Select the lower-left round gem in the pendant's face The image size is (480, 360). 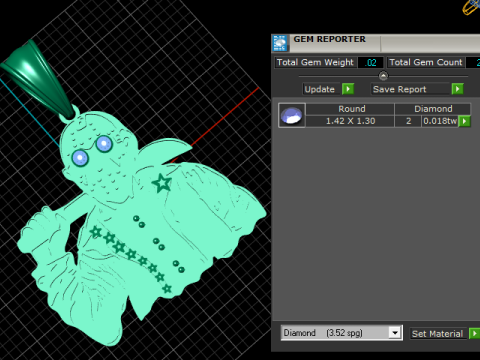(x=80, y=158)
